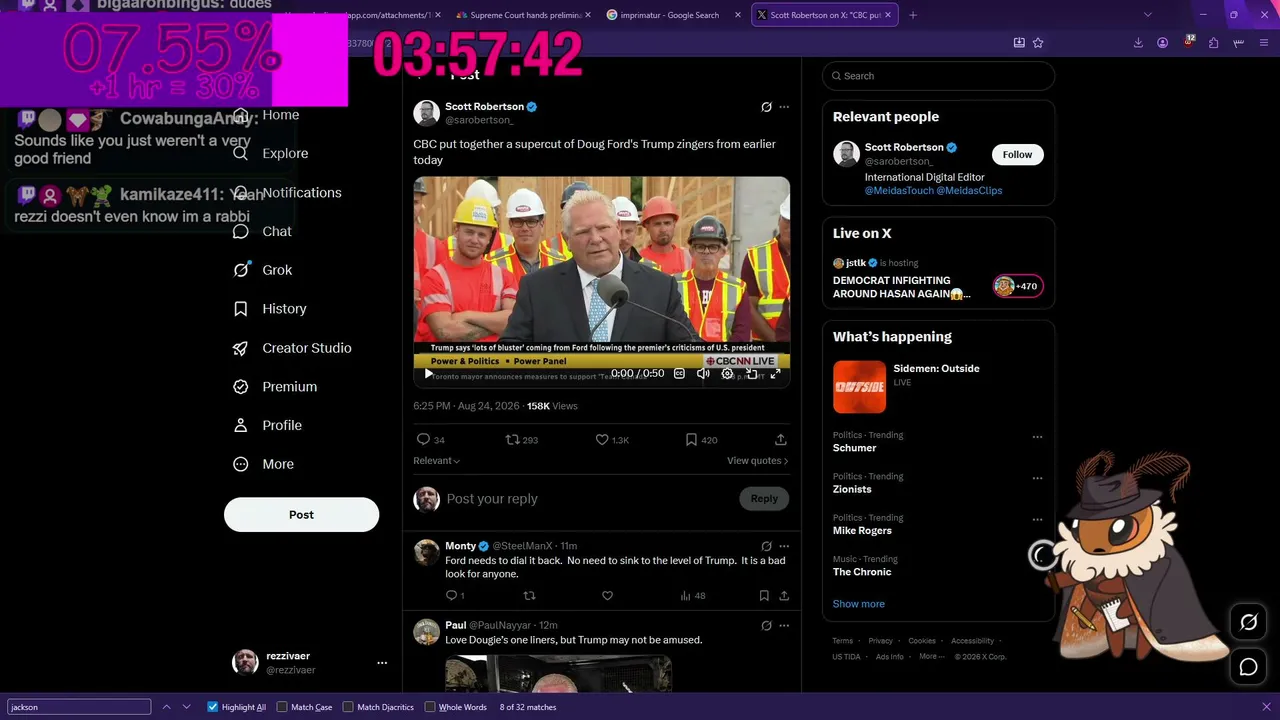The image size is (1280, 720).
Task: Like Monty's reply
Action: pos(607,596)
